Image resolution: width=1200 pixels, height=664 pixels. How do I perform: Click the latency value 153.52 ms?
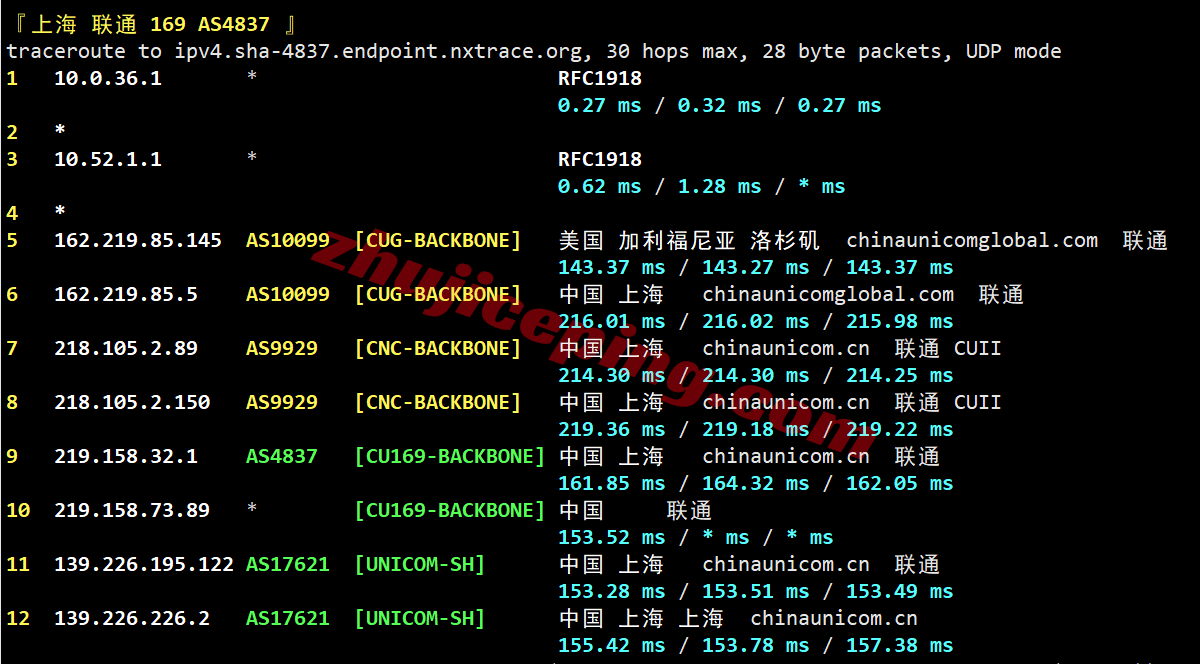(612, 537)
